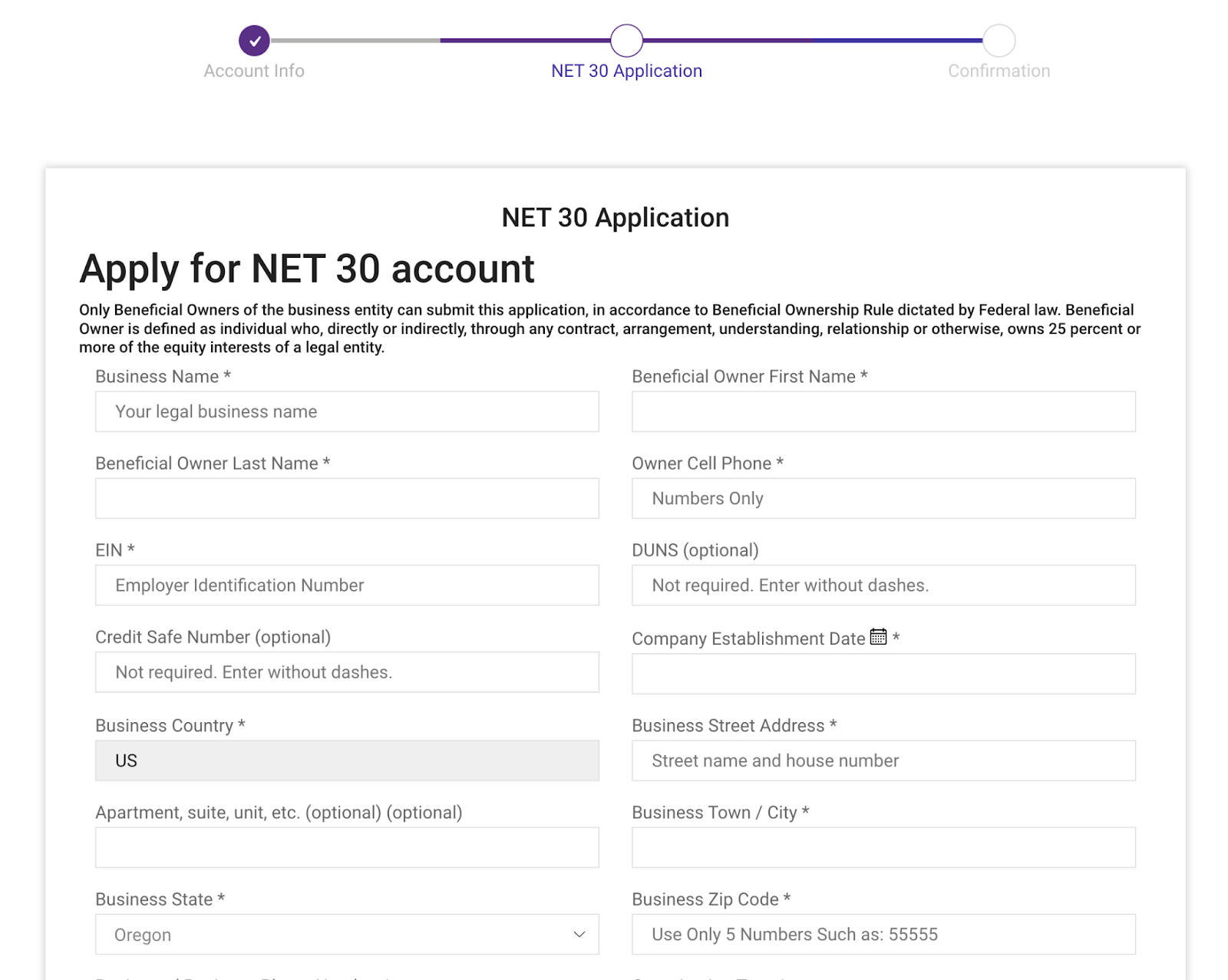Focus the Beneficial Owner First Name field
This screenshot has height=980, width=1228.
(883, 411)
